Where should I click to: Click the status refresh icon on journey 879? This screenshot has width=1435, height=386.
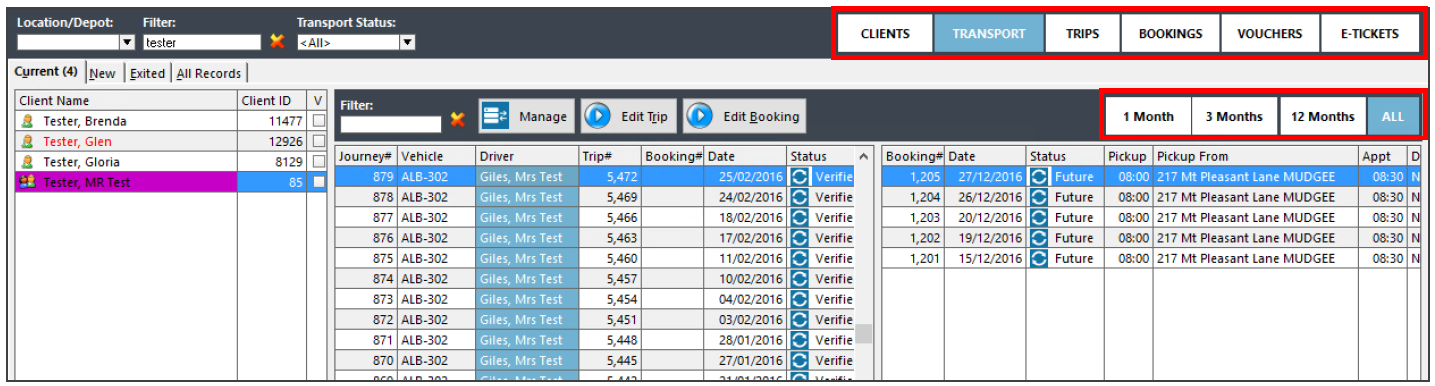tap(799, 177)
